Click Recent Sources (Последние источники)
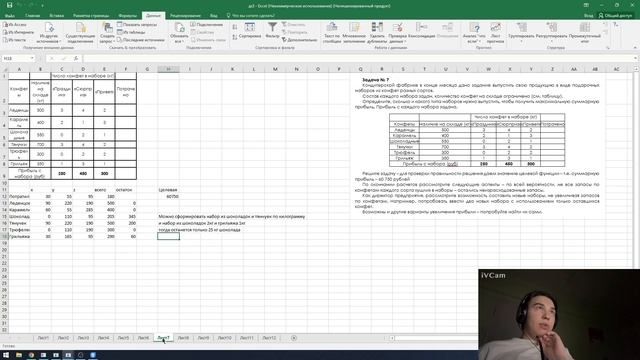 140,40
